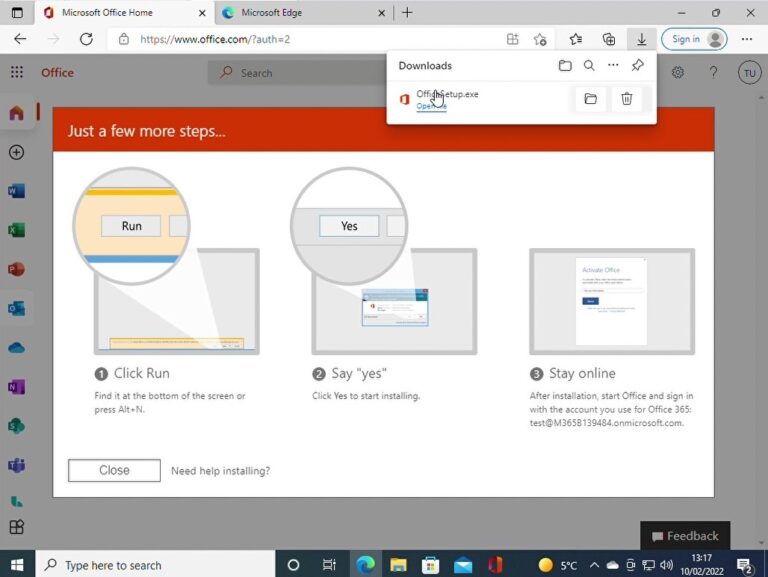This screenshot has width=768, height=577.
Task: Open Office app from taskbar
Action: tap(495, 565)
